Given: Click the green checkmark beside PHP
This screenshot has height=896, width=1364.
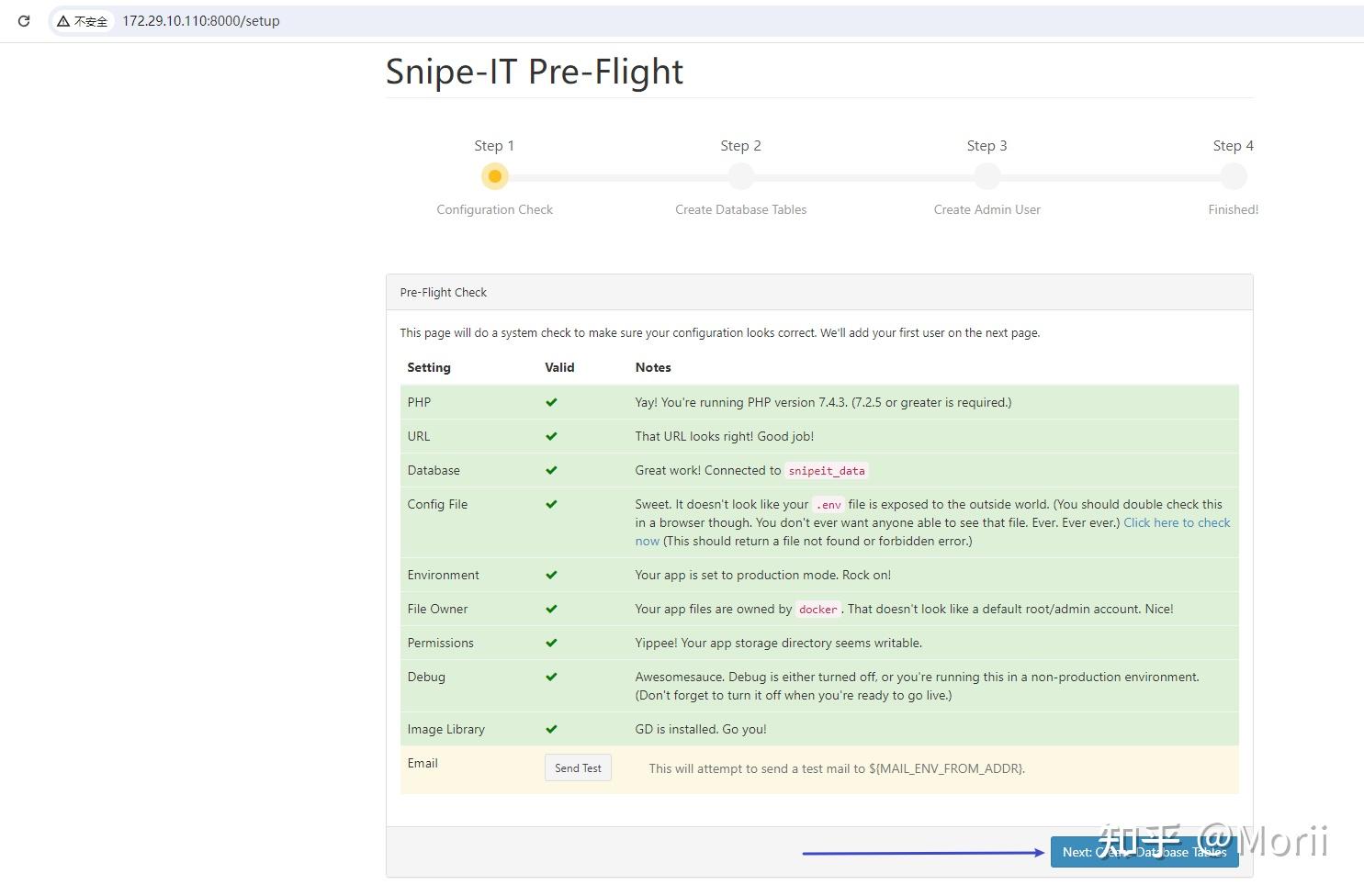Looking at the screenshot, I should pyautogui.click(x=551, y=402).
